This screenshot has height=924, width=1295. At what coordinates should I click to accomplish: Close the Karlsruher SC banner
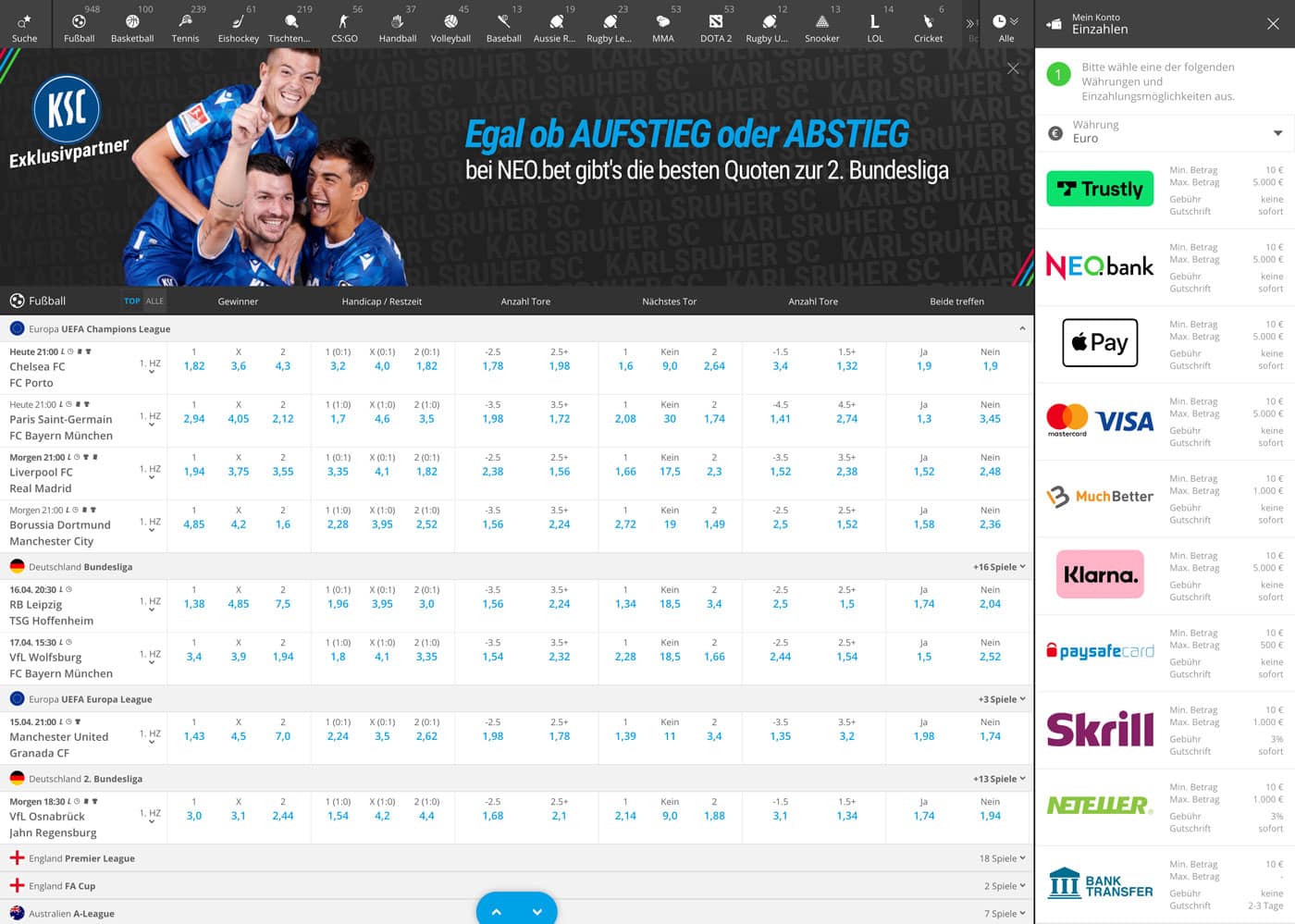[x=1013, y=68]
